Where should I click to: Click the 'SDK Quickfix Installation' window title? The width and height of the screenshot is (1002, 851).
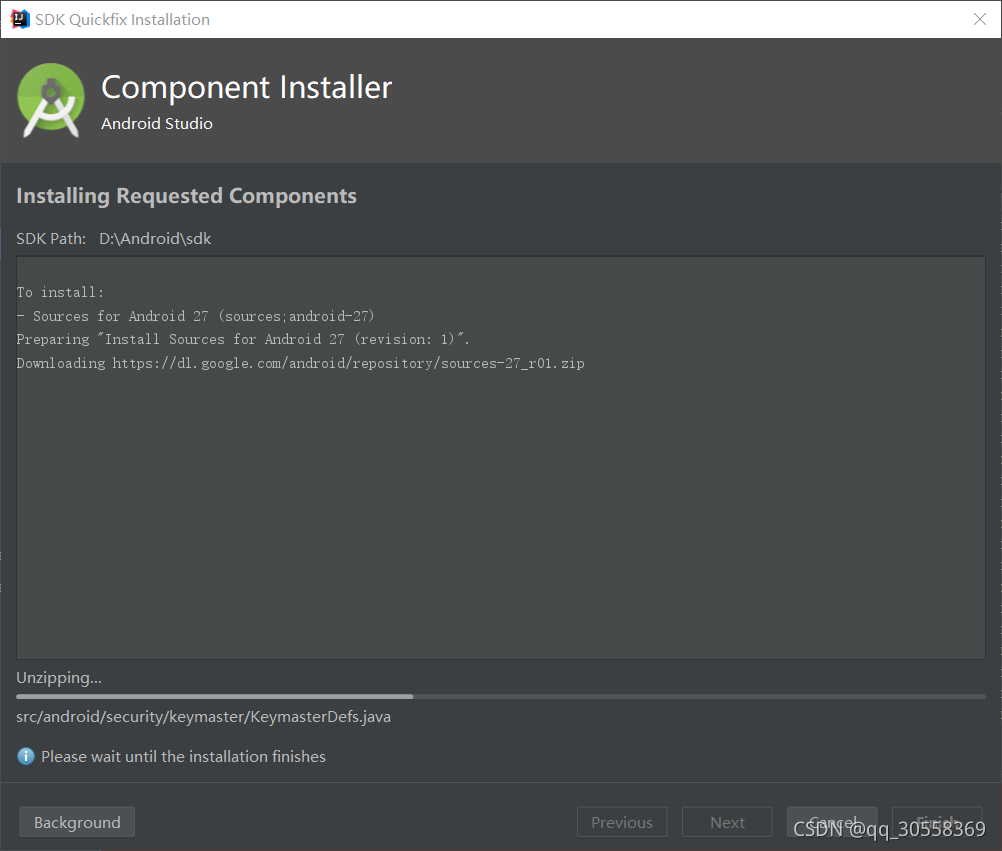pos(122,20)
